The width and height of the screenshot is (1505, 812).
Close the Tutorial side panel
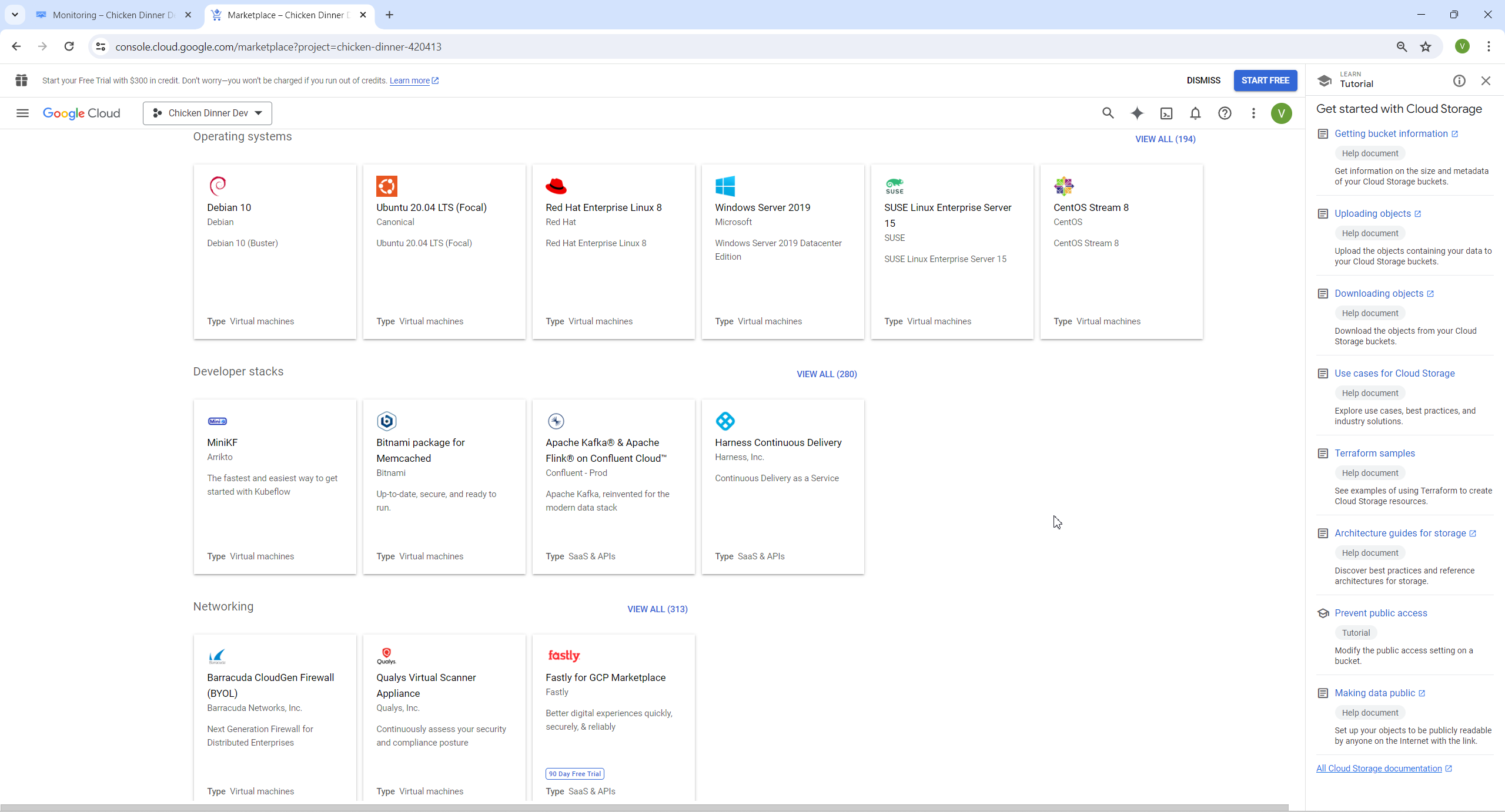[x=1486, y=81]
